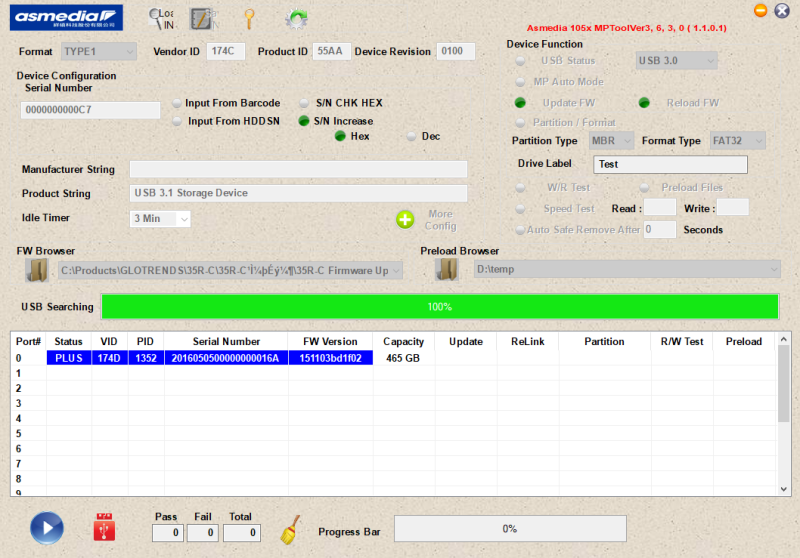The height and width of the screenshot is (558, 800).
Task: Click the R/W Test column header
Action: point(682,342)
